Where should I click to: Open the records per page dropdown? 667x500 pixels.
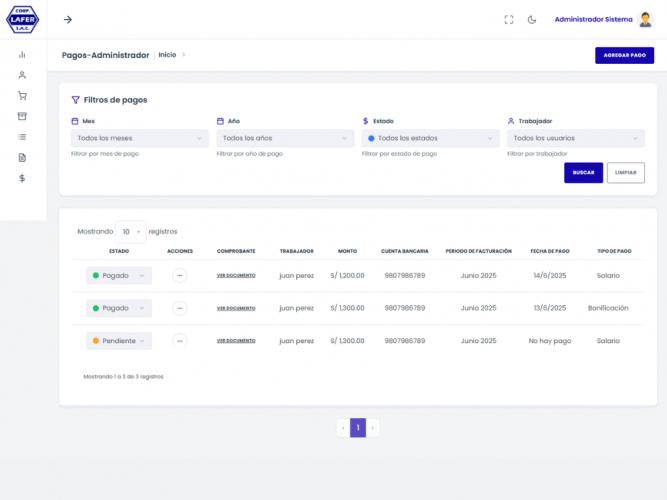tap(131, 232)
